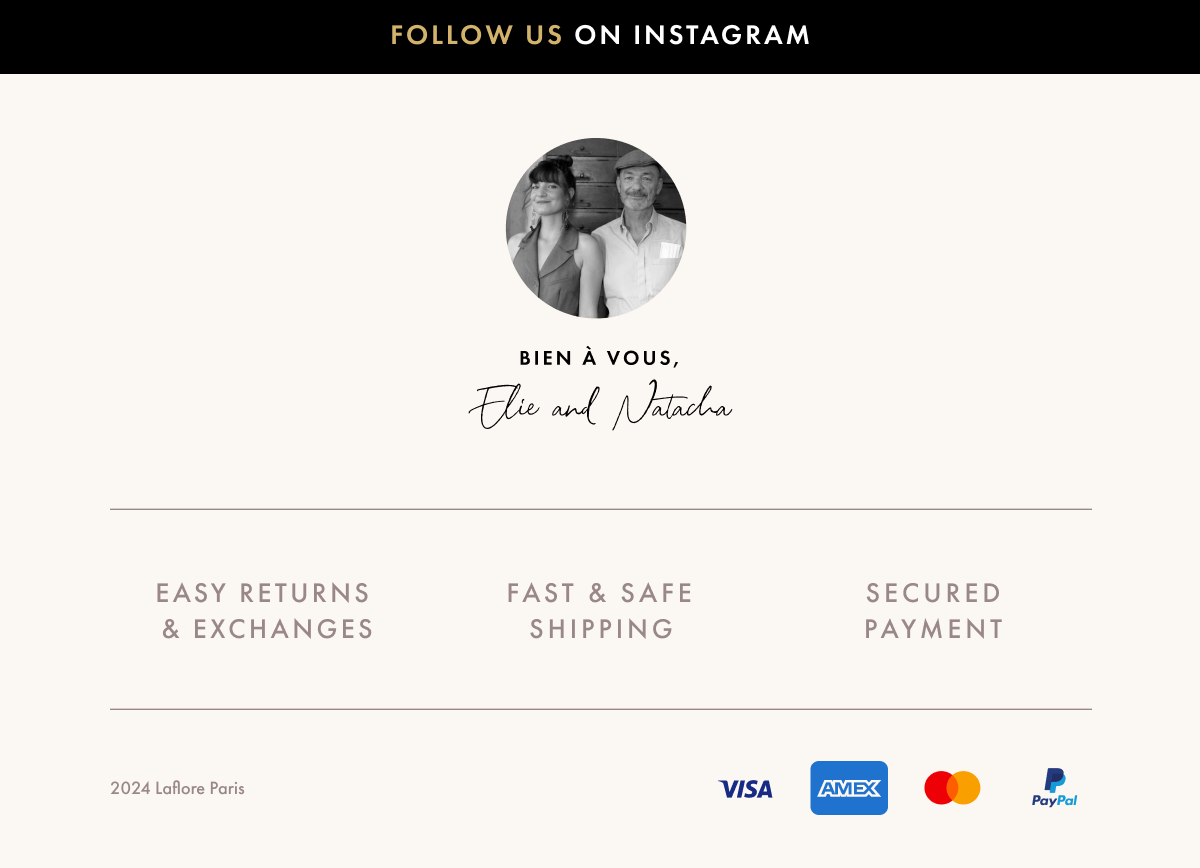This screenshot has height=868, width=1200.
Task: Click the "2024 Laflore Paris" copyright text
Action: point(177,788)
